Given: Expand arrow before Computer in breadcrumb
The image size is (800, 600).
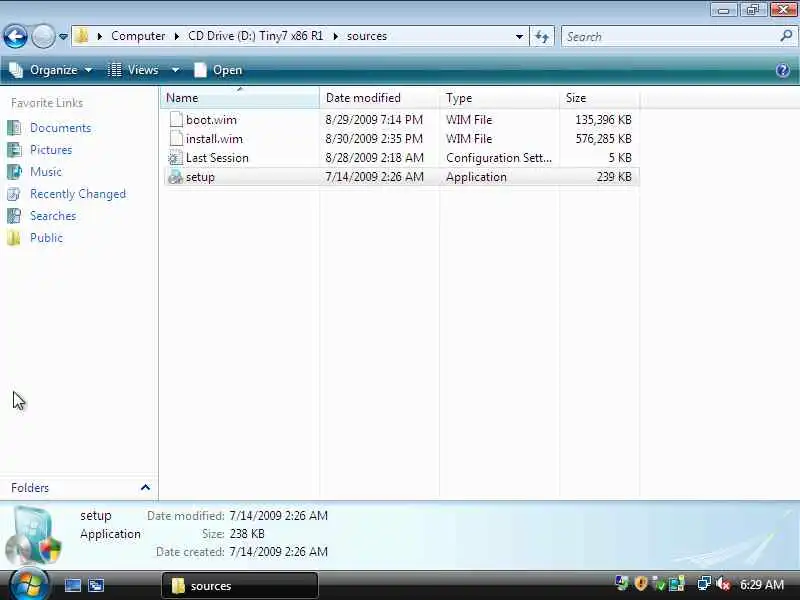Looking at the screenshot, I should [x=99, y=36].
